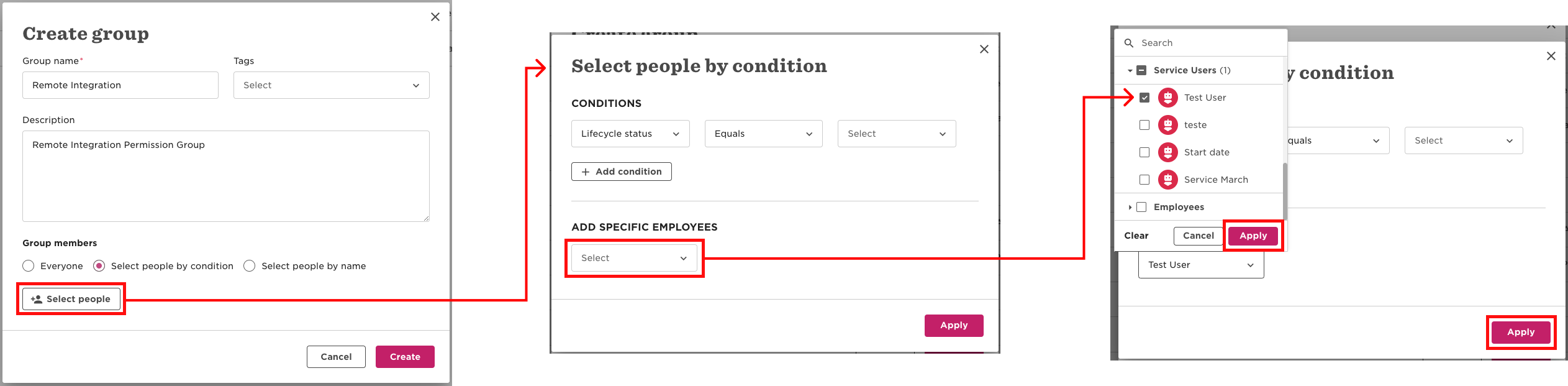Click the Group name input field

[x=120, y=85]
